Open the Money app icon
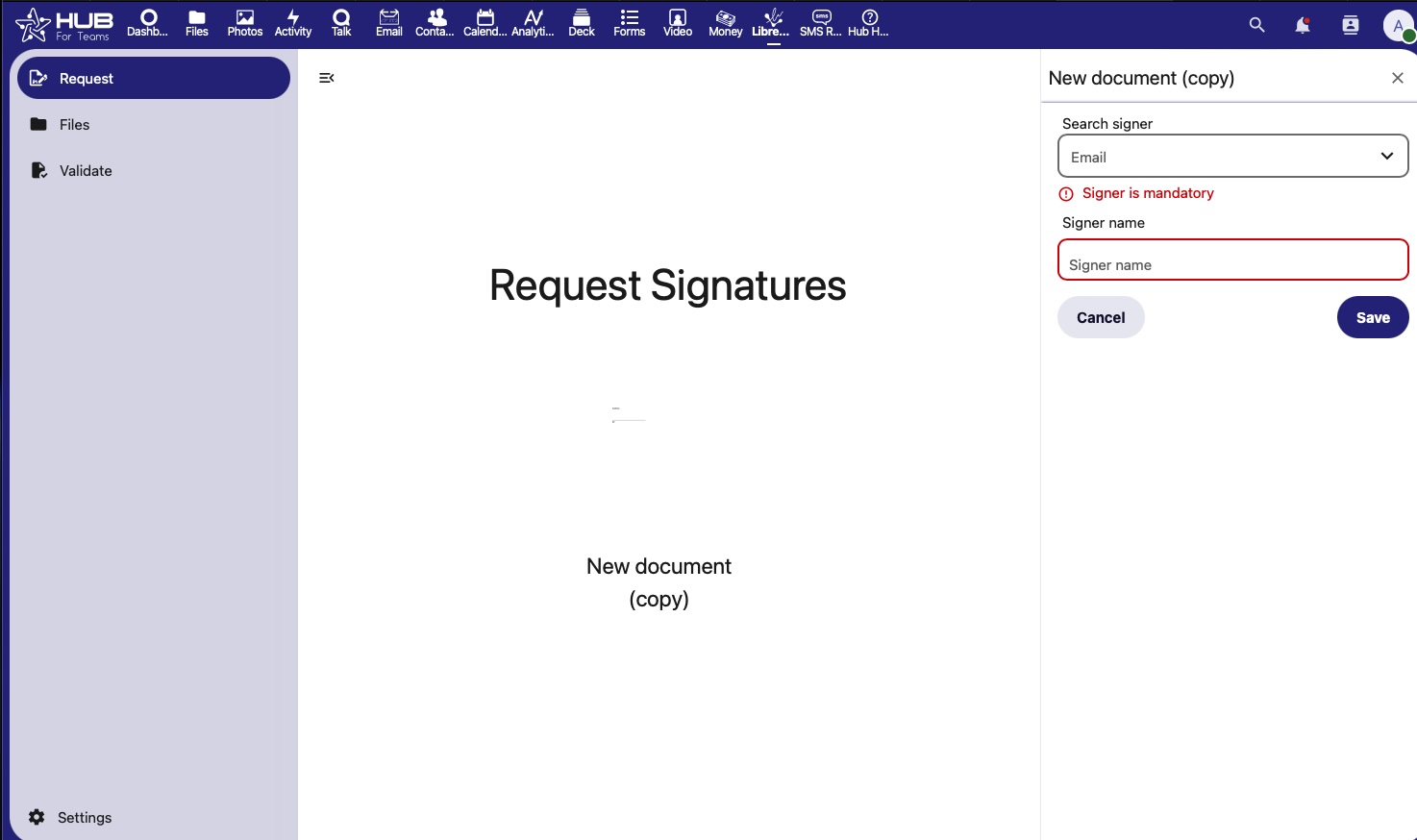 click(x=726, y=23)
